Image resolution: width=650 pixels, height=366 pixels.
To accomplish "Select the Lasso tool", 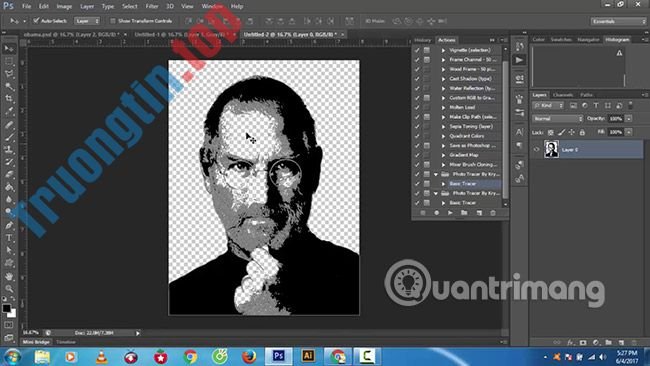I will [9, 74].
